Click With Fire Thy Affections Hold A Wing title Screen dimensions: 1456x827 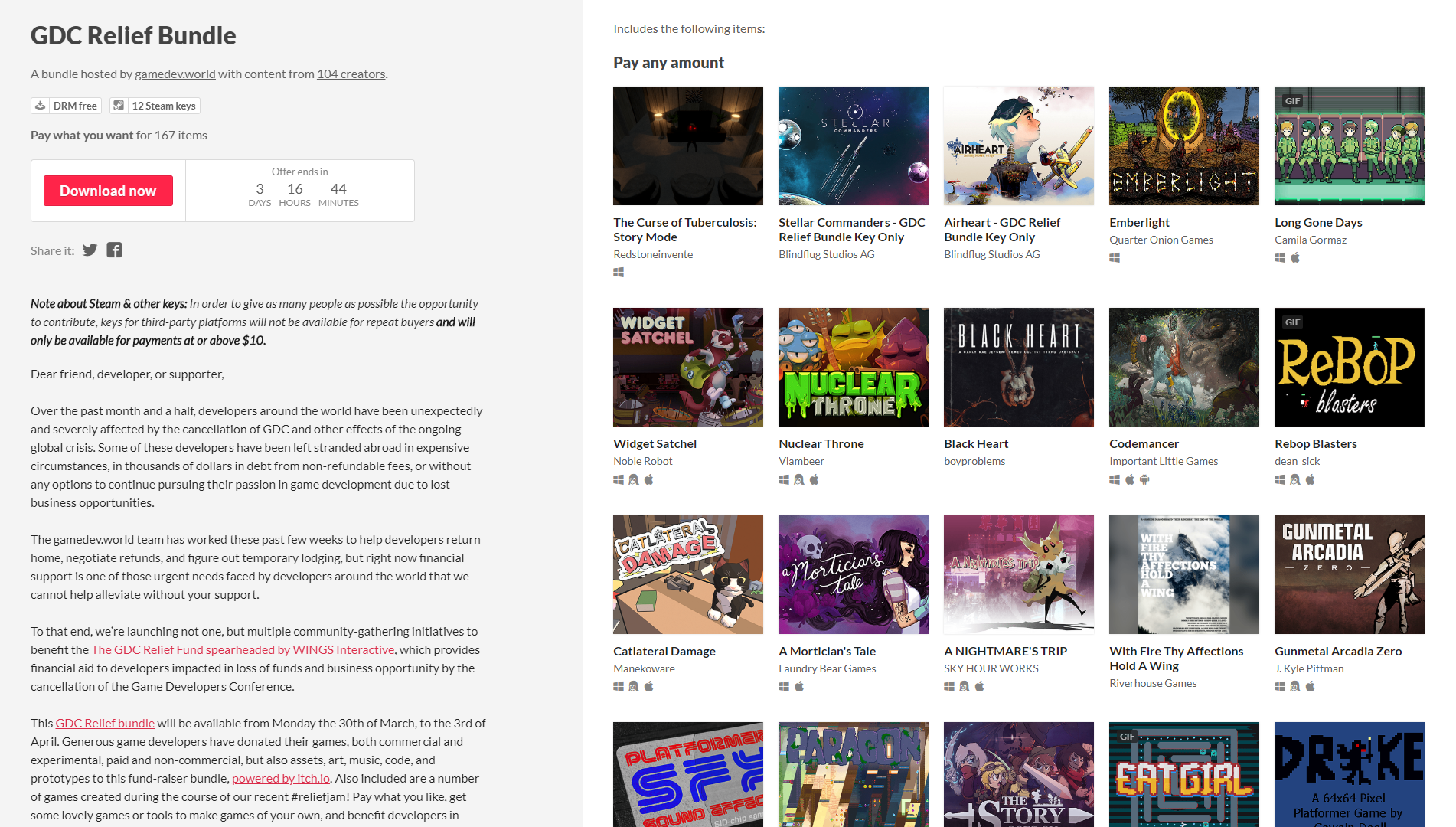pyautogui.click(x=1176, y=659)
